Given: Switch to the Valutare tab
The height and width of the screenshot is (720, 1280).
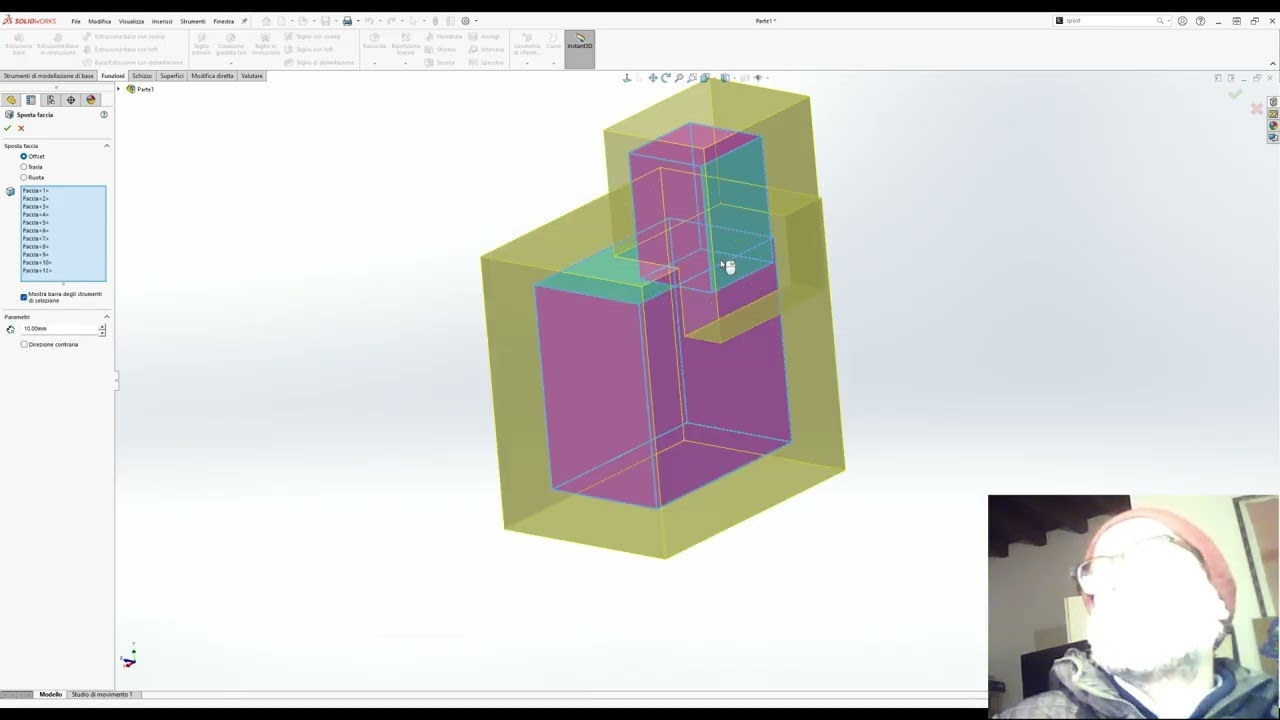Looking at the screenshot, I should point(252,76).
